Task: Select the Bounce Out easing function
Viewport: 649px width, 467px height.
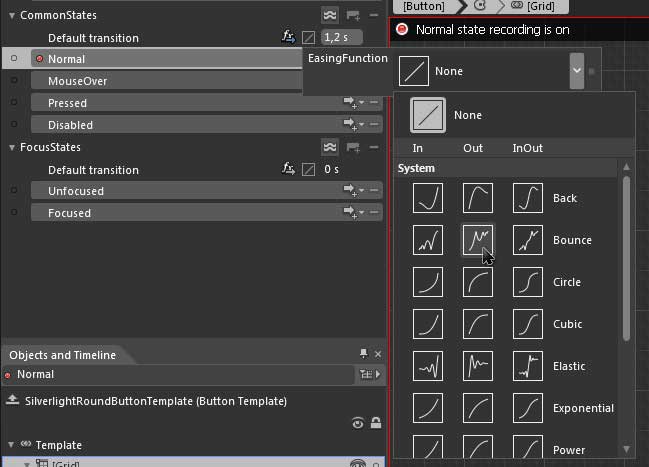Action: (478, 240)
